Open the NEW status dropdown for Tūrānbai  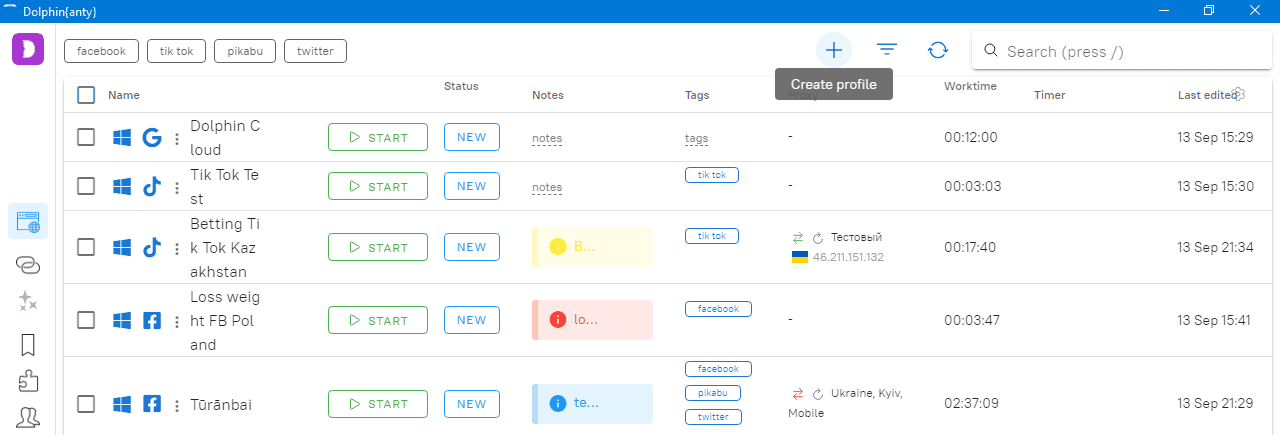[471, 404]
